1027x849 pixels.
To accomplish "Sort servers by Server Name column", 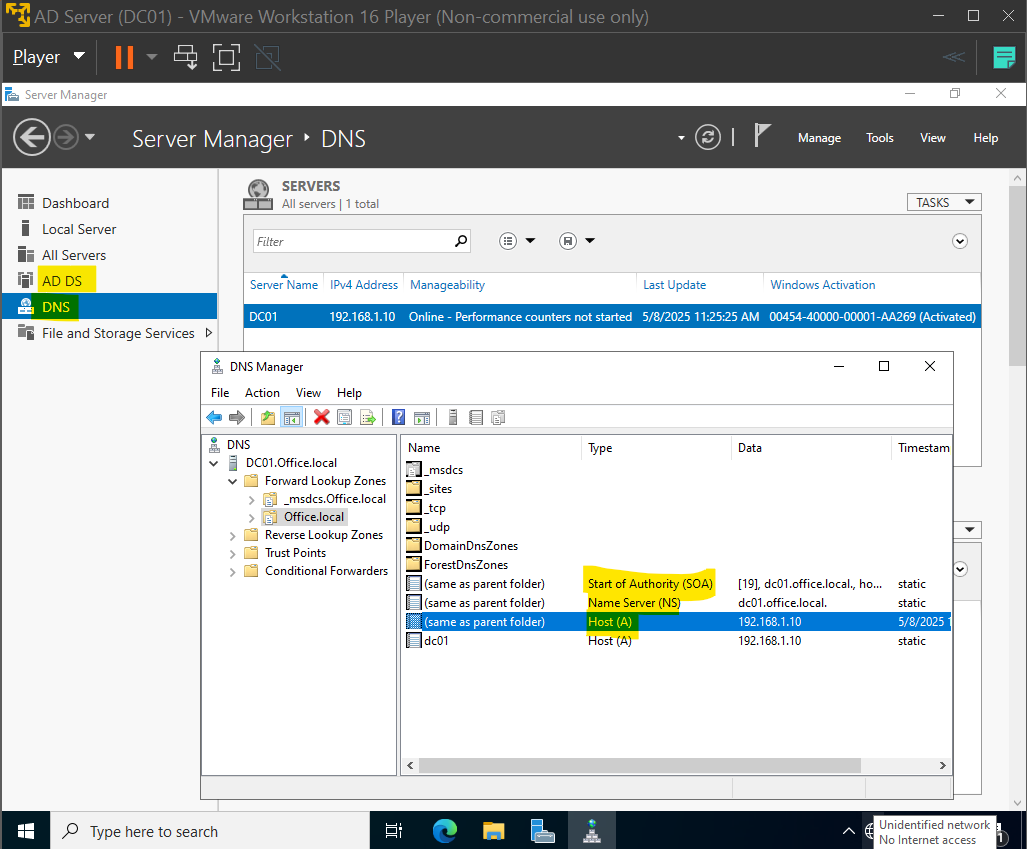I will click(284, 285).
